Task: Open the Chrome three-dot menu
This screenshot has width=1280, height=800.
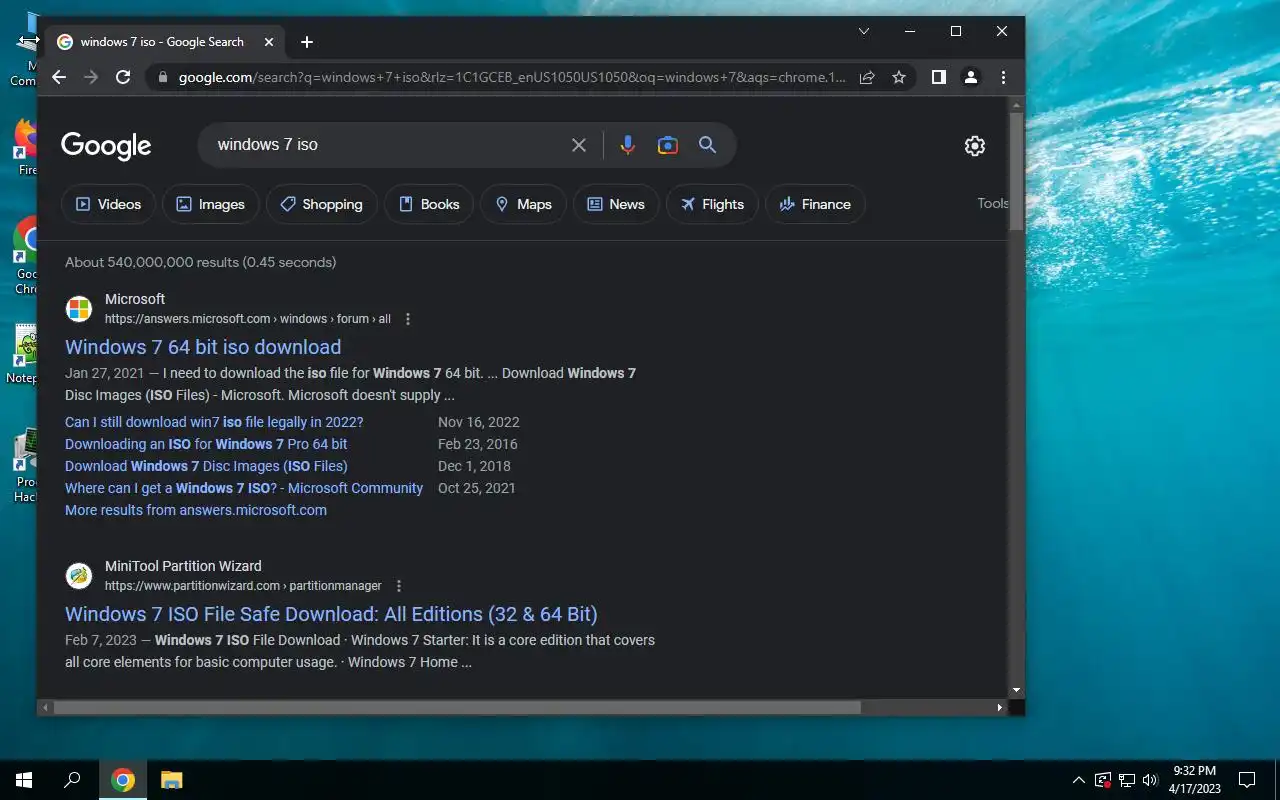Action: point(1003,77)
